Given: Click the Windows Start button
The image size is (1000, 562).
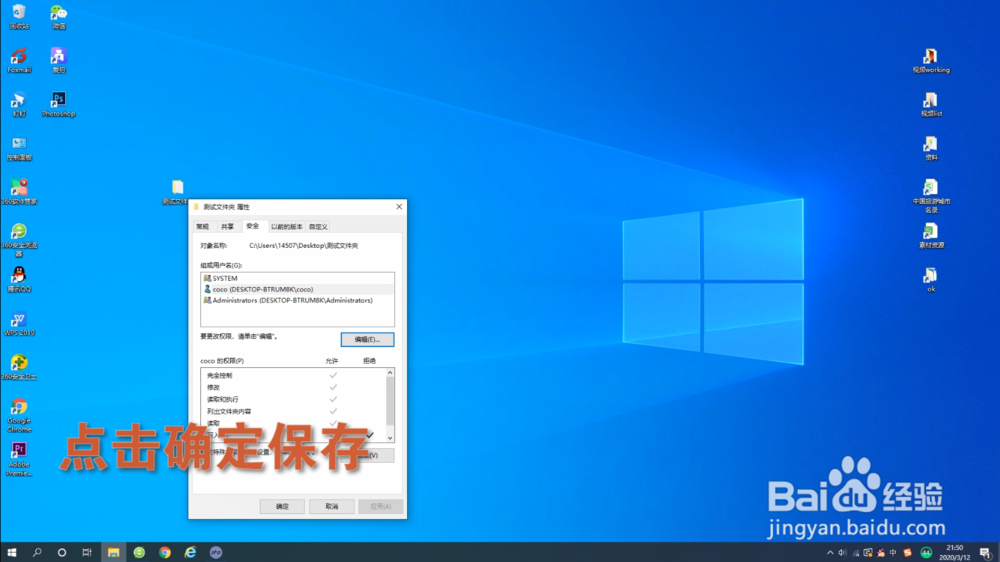Looking at the screenshot, I should point(11,552).
